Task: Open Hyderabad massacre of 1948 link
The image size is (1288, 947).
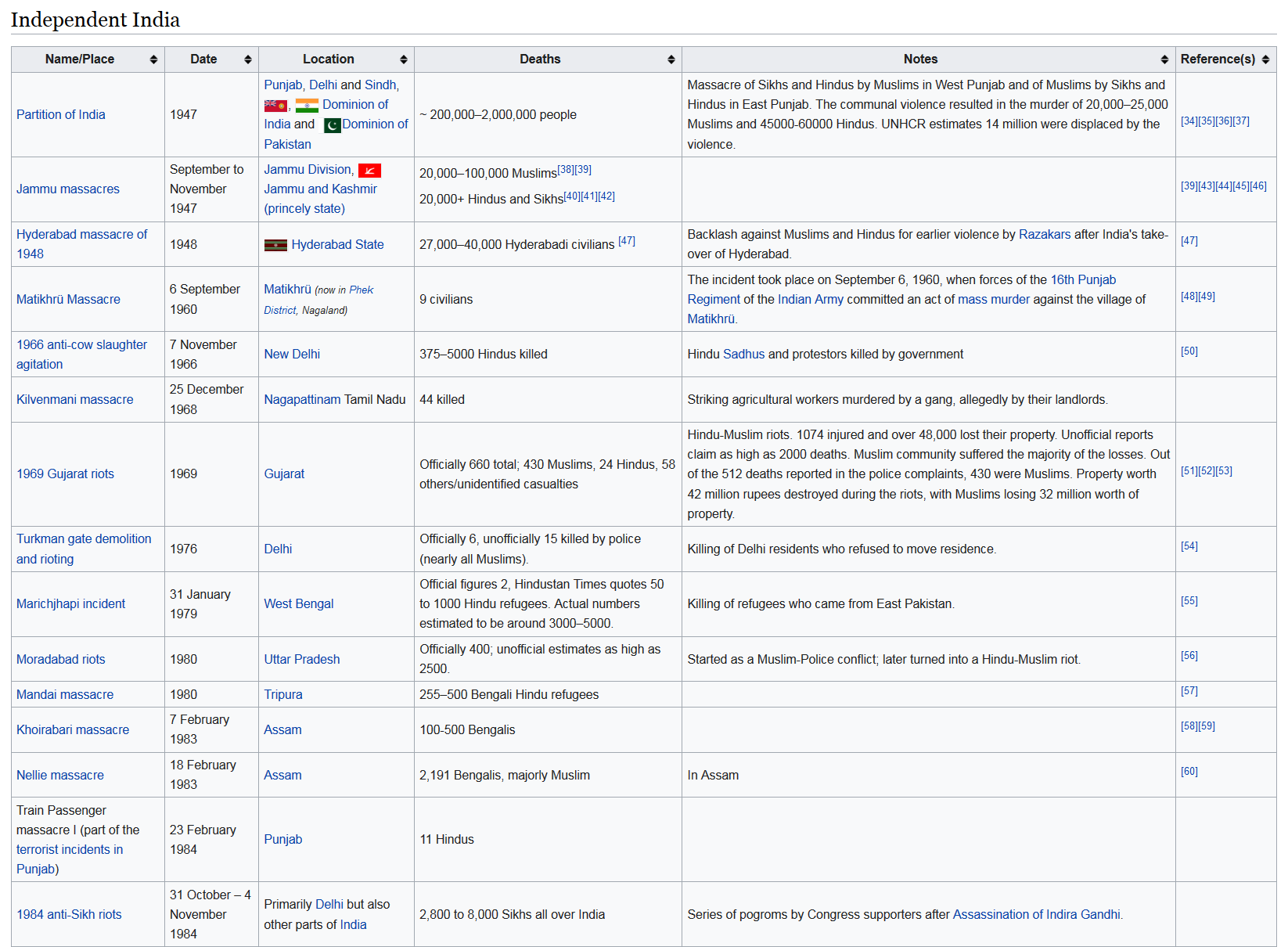Action: 81,244
